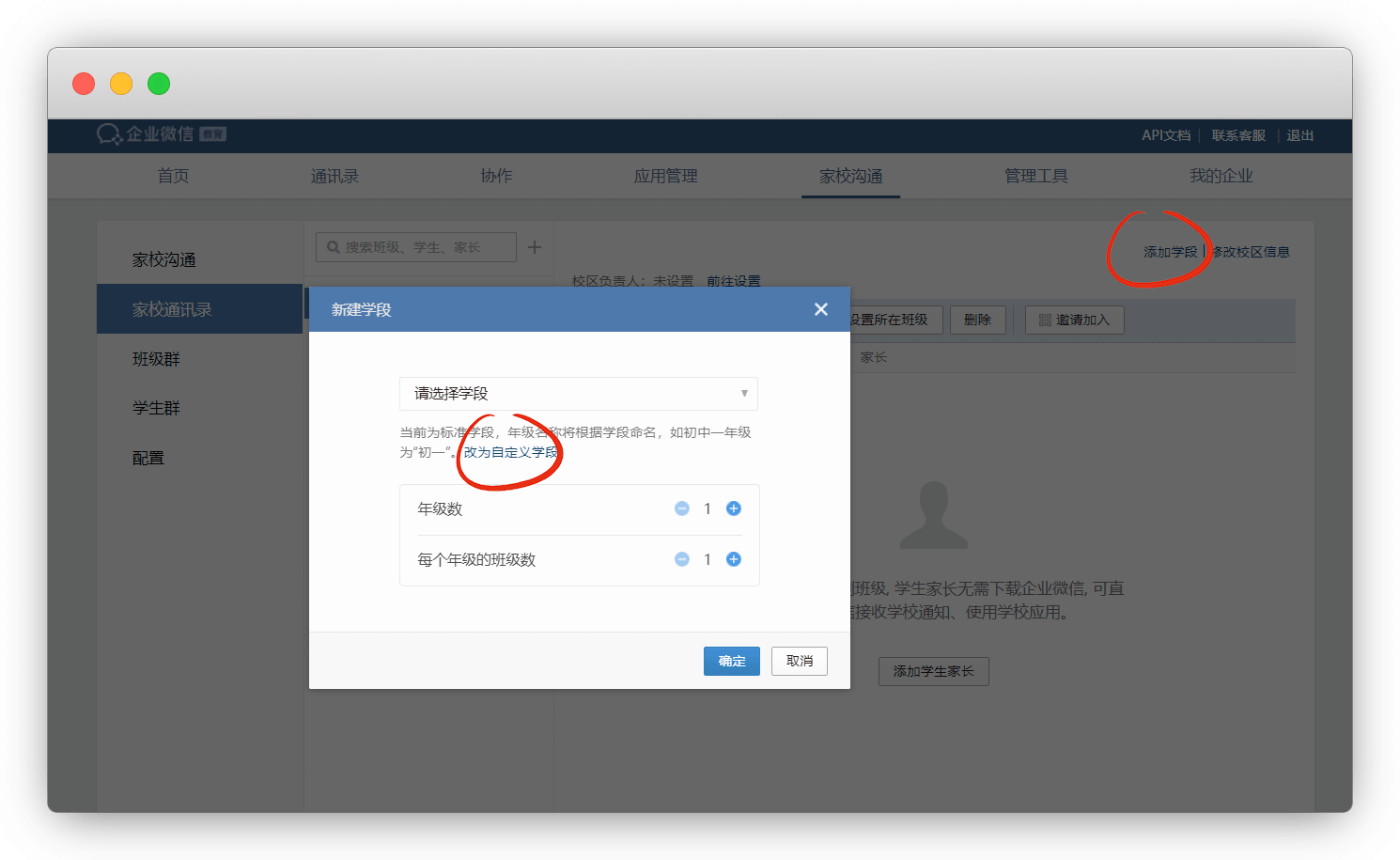Click 添加学段 link at top right
This screenshot has width=1400, height=860.
click(x=1170, y=252)
